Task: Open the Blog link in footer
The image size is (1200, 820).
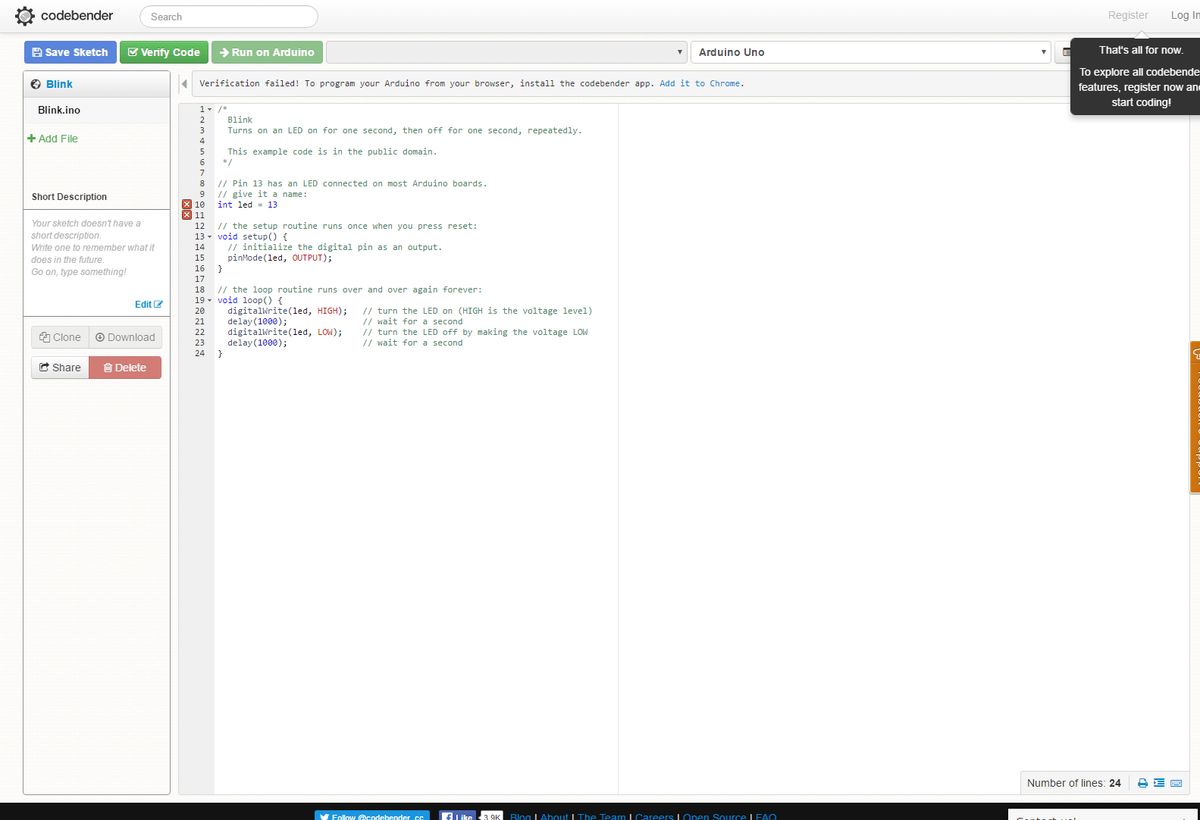Action: coord(520,817)
